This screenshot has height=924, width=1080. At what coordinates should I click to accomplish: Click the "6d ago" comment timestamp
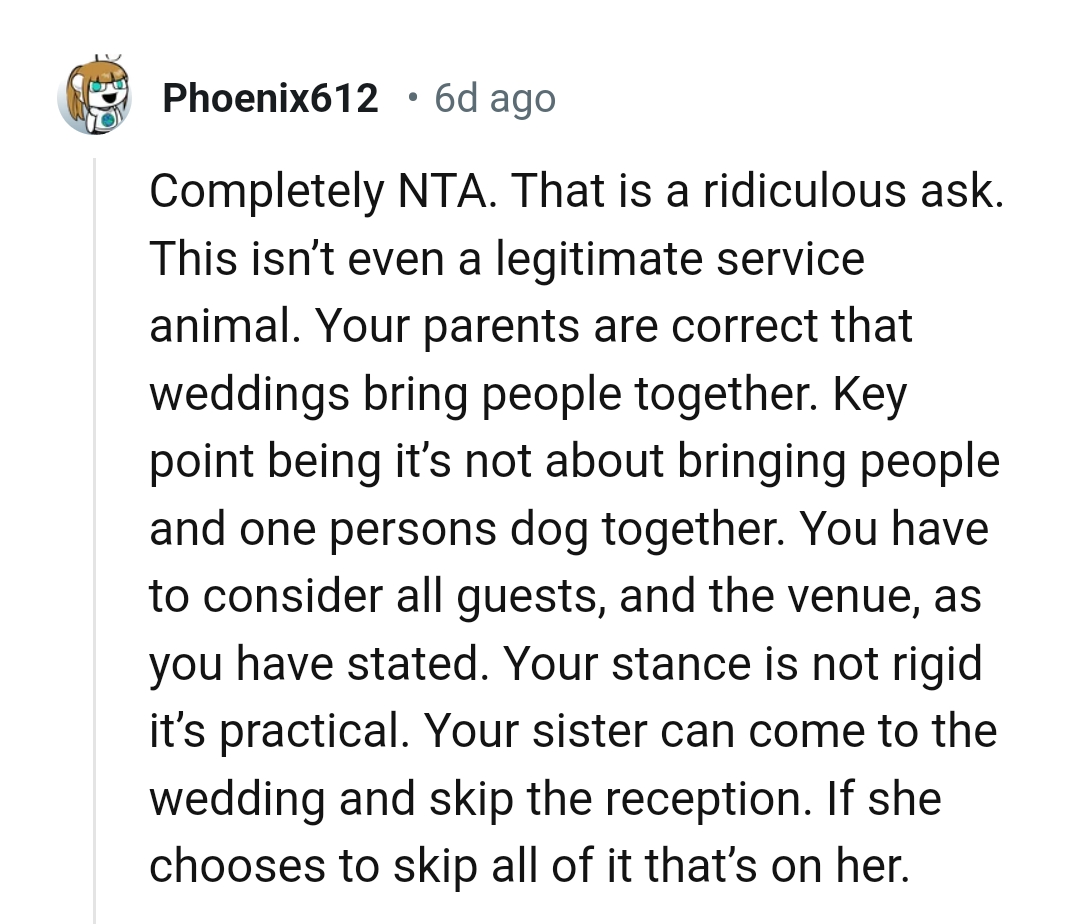tap(495, 99)
